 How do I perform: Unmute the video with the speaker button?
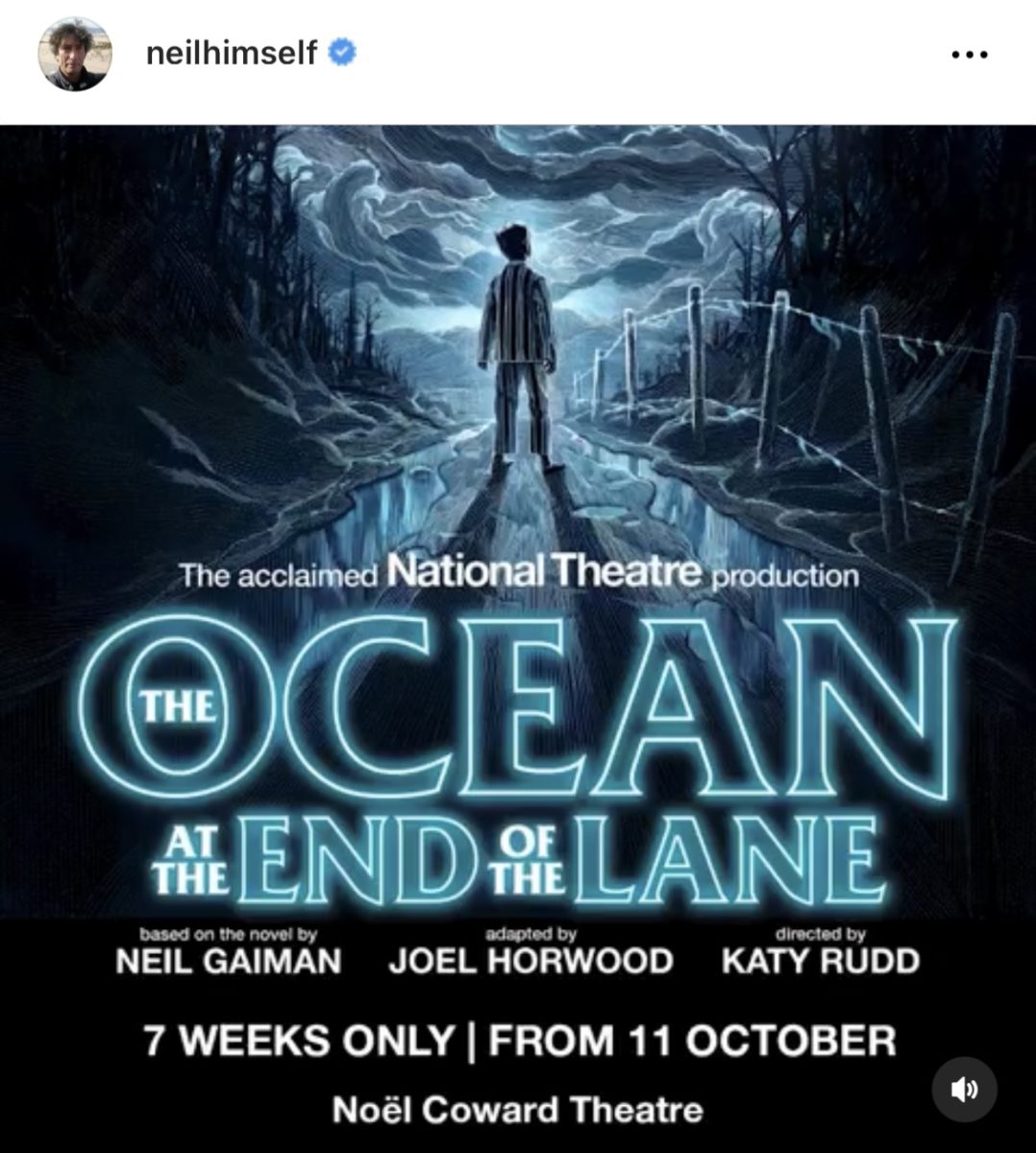(x=965, y=1089)
